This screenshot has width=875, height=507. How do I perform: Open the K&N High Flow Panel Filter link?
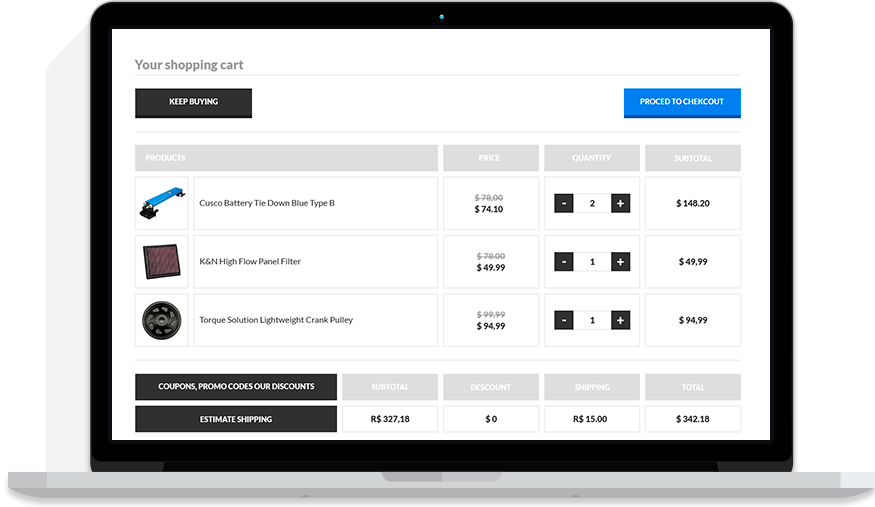pos(250,262)
